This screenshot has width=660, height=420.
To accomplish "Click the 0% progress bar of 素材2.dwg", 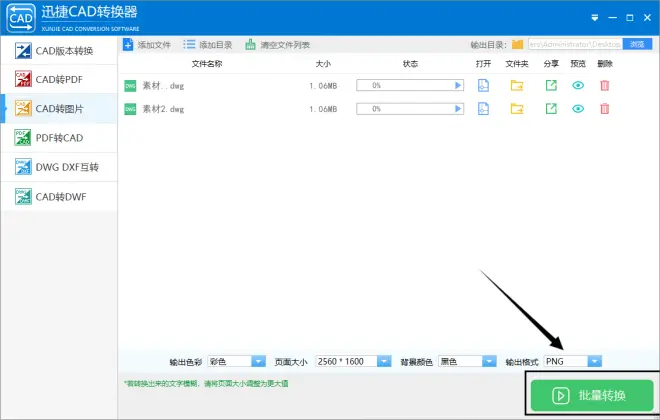I will point(410,109).
